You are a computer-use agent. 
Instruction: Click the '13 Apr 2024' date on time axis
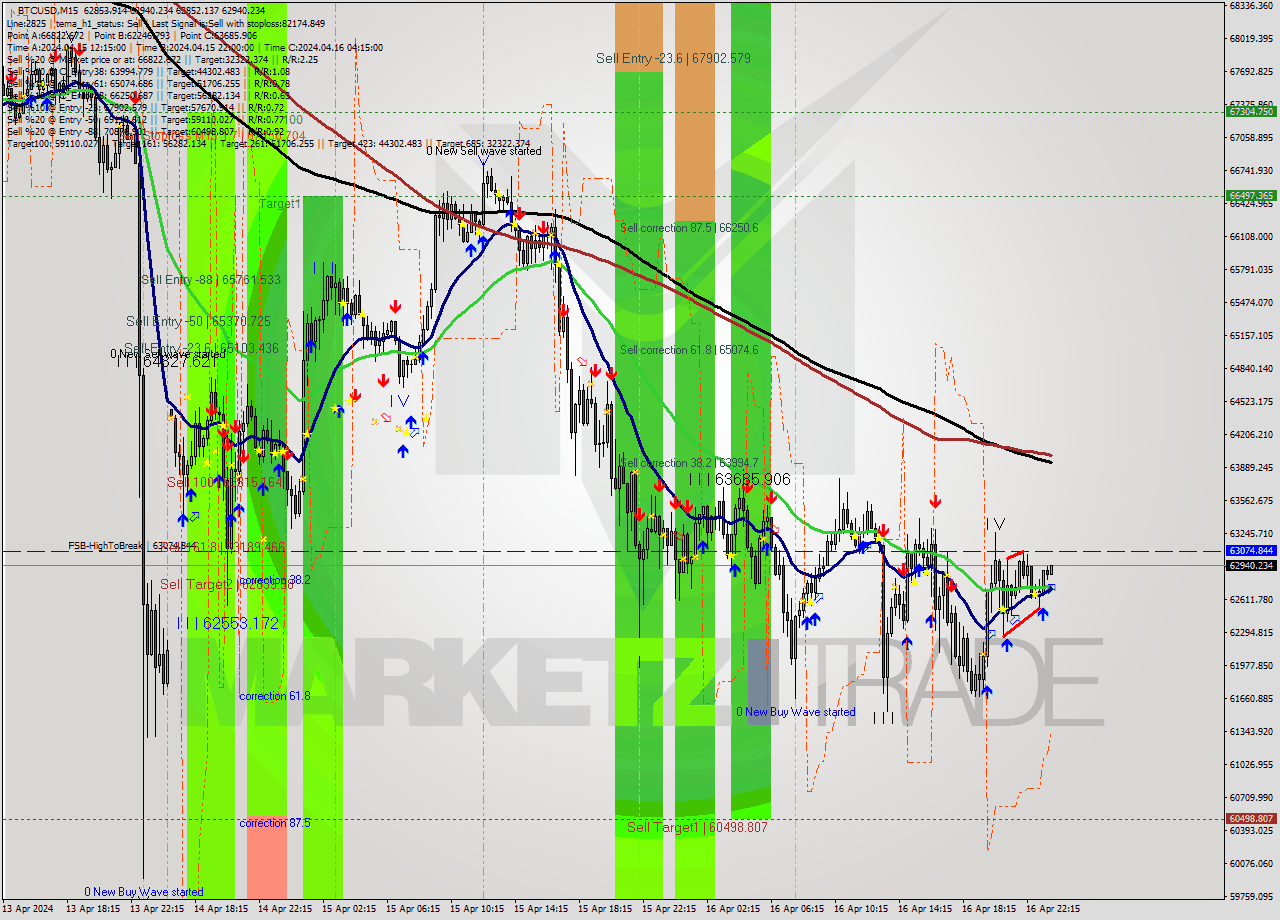point(28,909)
